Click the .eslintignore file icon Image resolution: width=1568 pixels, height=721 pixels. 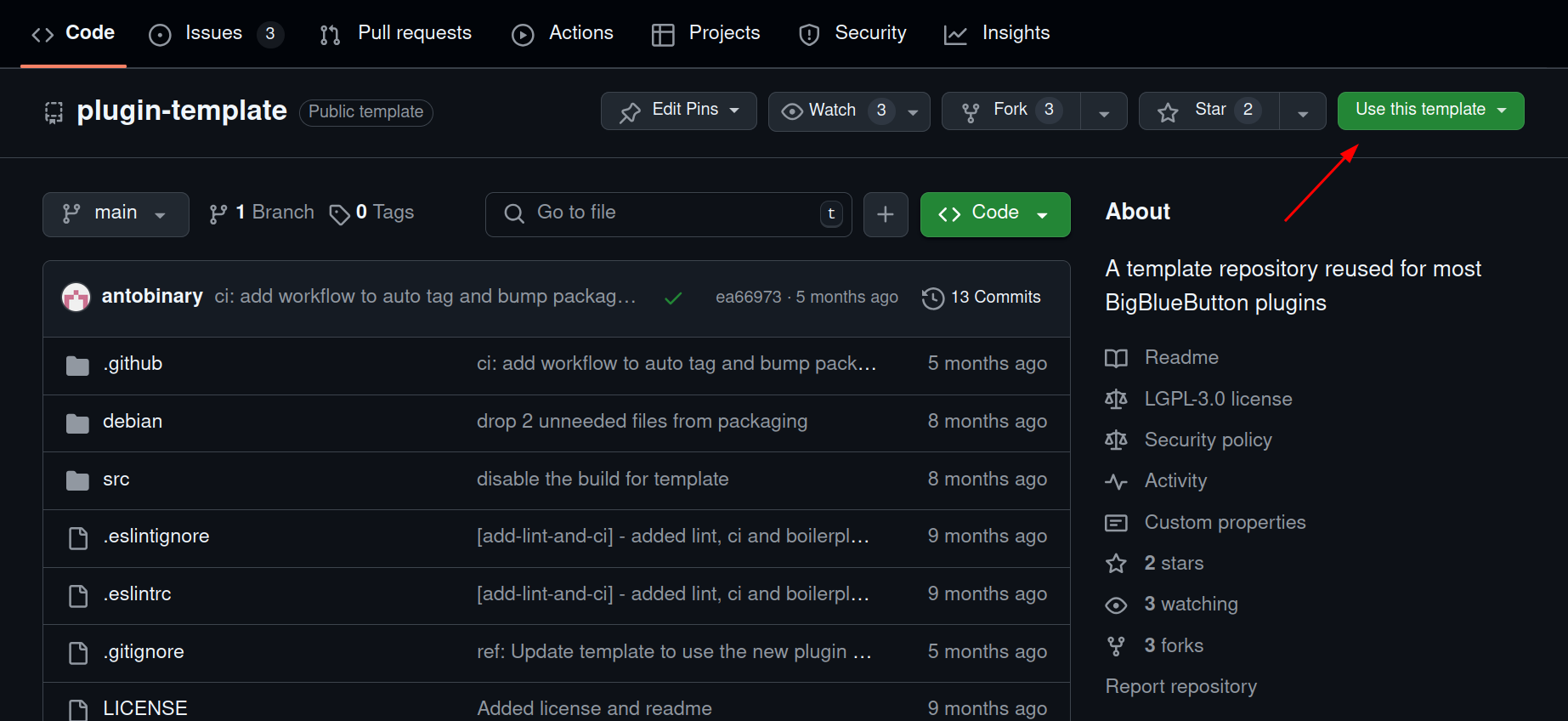coord(78,538)
